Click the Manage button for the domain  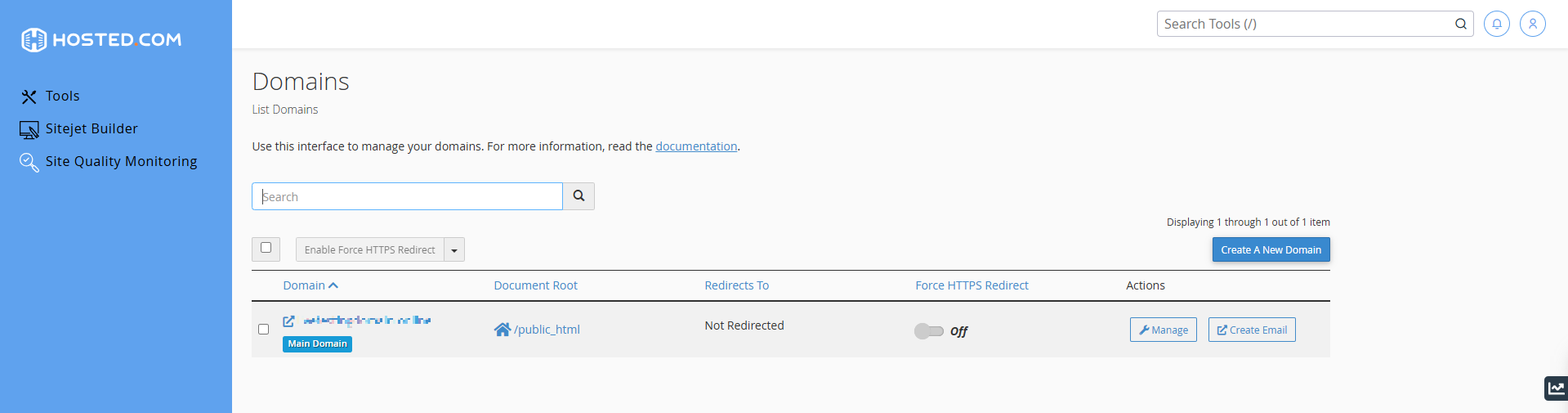click(x=1163, y=330)
